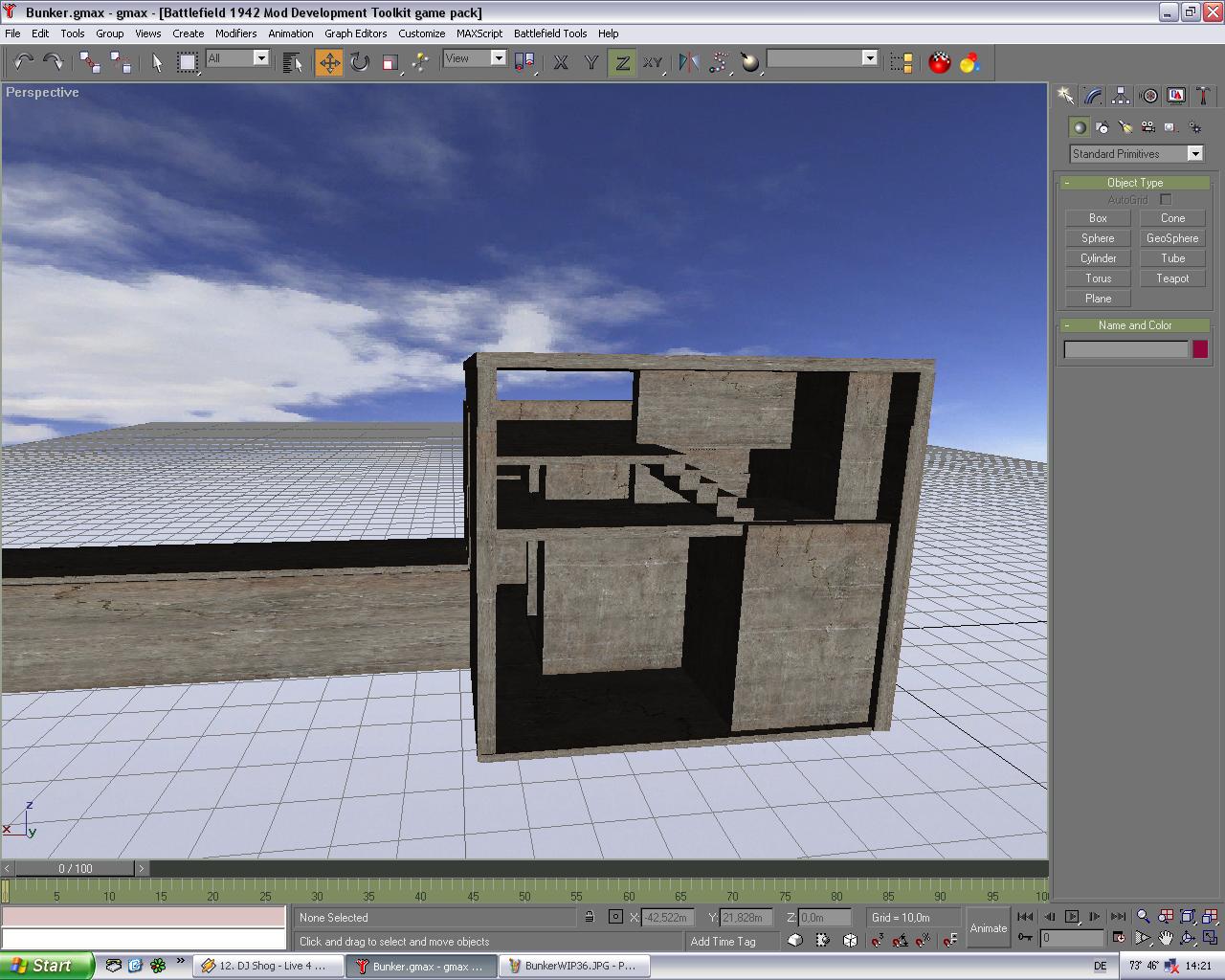Choose the Select and Rotate tool
The width and height of the screenshot is (1225, 980).
(360, 62)
